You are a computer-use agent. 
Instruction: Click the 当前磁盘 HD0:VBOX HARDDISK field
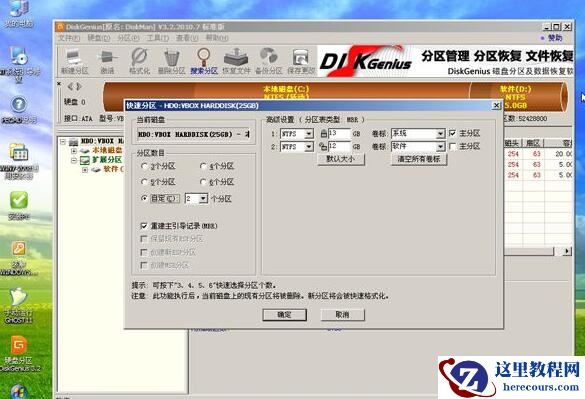click(x=194, y=134)
